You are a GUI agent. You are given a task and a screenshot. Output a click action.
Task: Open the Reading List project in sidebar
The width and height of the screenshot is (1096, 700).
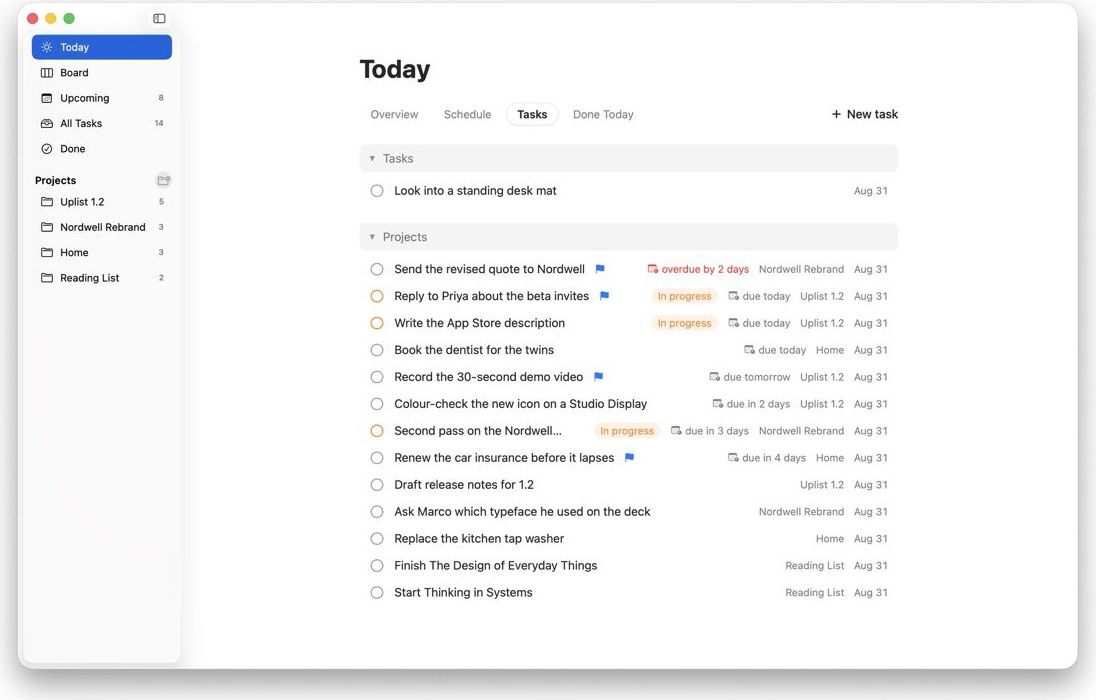[x=102, y=278]
